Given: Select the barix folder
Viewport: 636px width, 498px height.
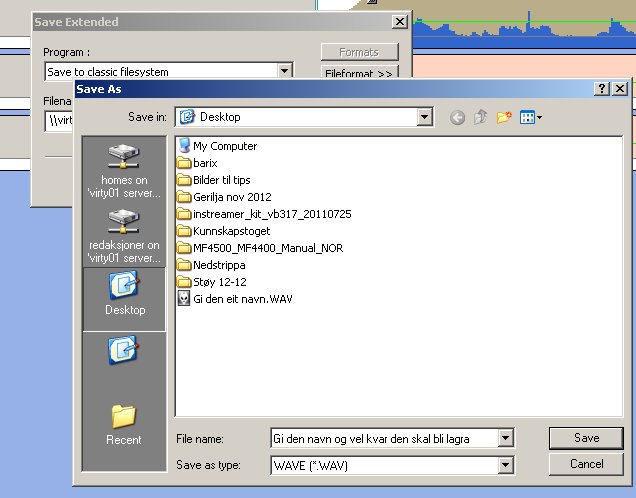Looking at the screenshot, I should click(198, 163).
